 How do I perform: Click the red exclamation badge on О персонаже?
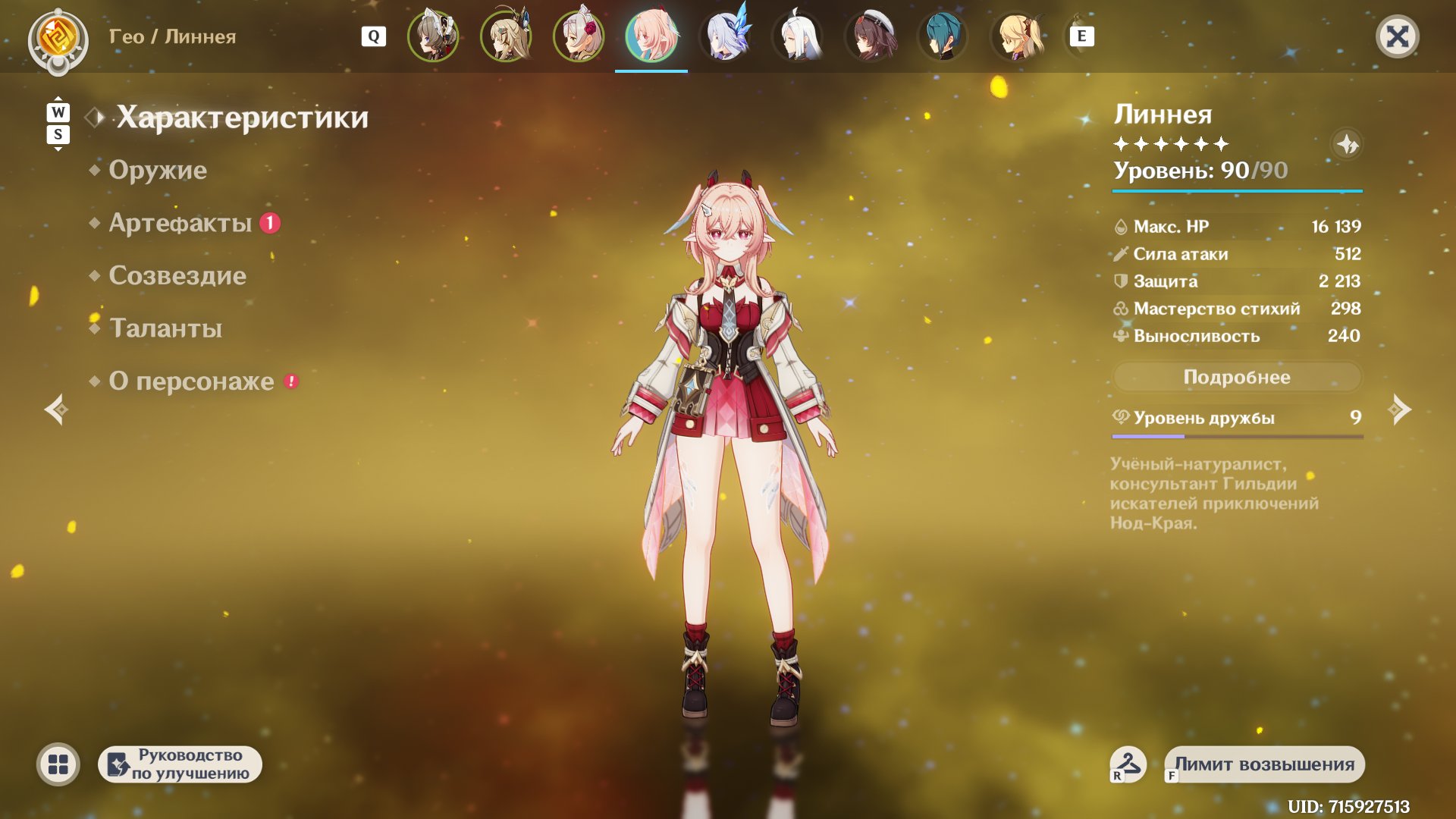[291, 381]
